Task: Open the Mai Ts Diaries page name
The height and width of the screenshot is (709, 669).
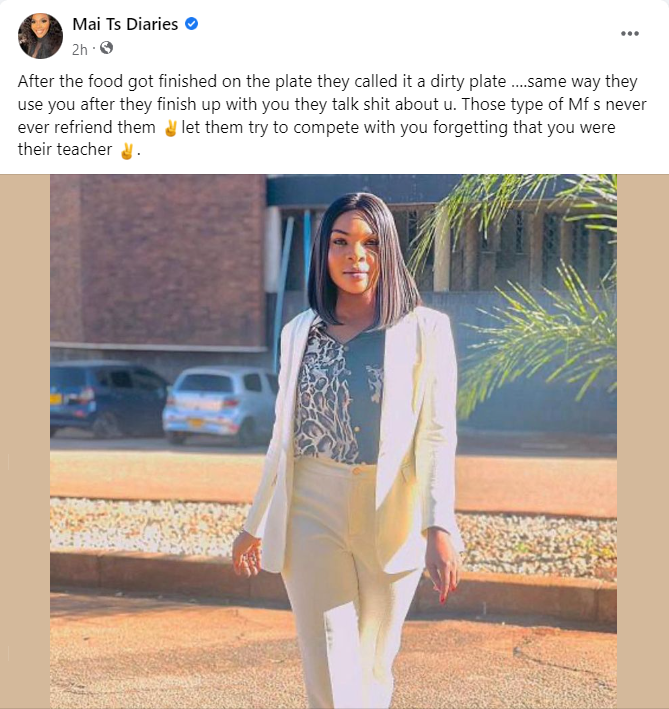Action: click(x=125, y=24)
